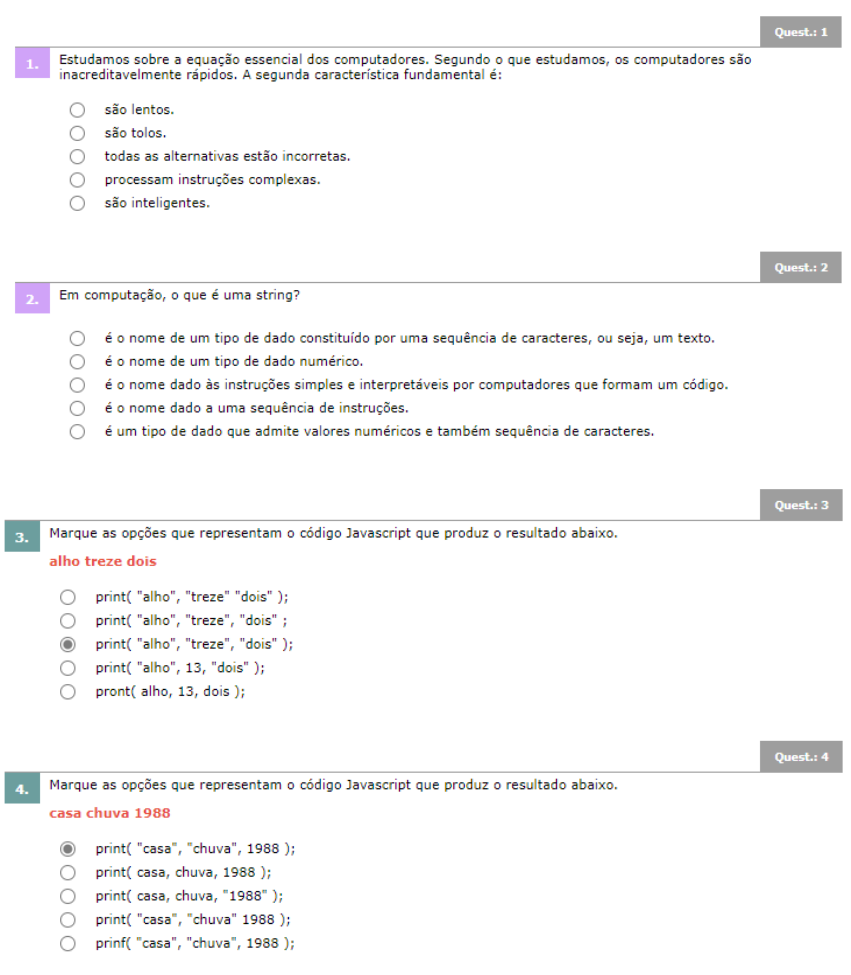Click the teal number 4 question badge

point(22,788)
